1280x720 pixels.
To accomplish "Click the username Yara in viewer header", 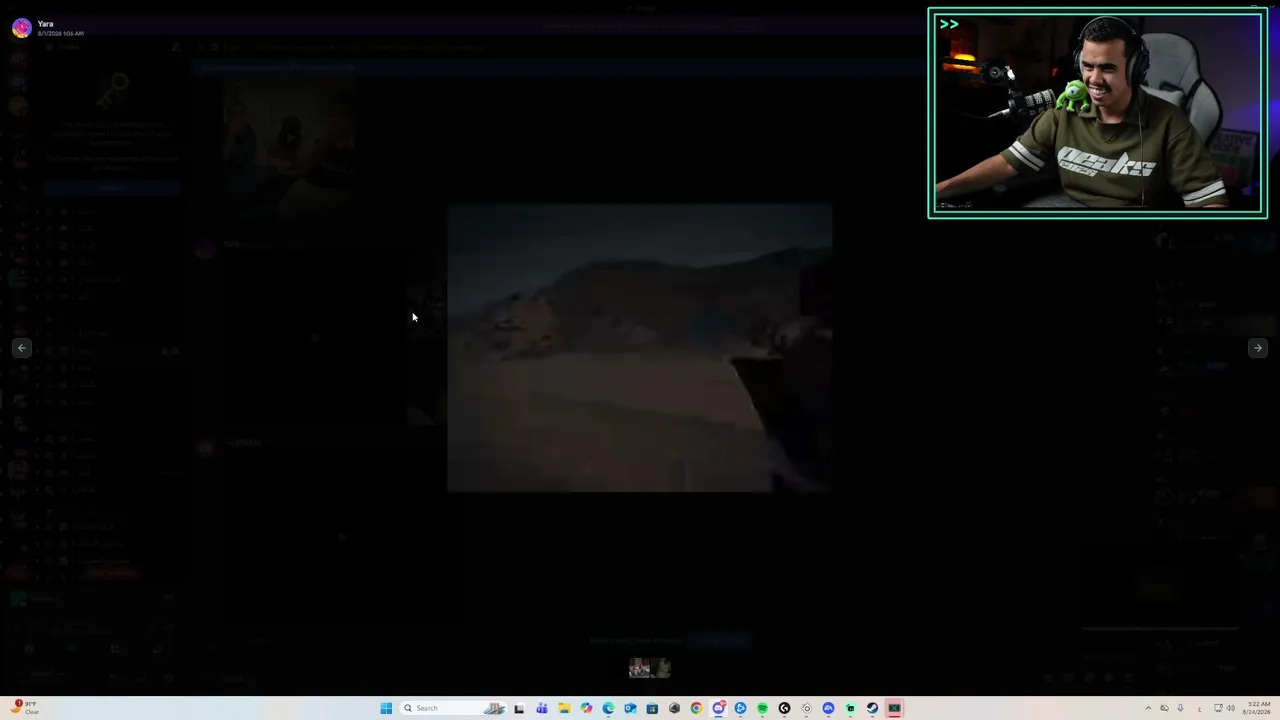I will coord(45,24).
